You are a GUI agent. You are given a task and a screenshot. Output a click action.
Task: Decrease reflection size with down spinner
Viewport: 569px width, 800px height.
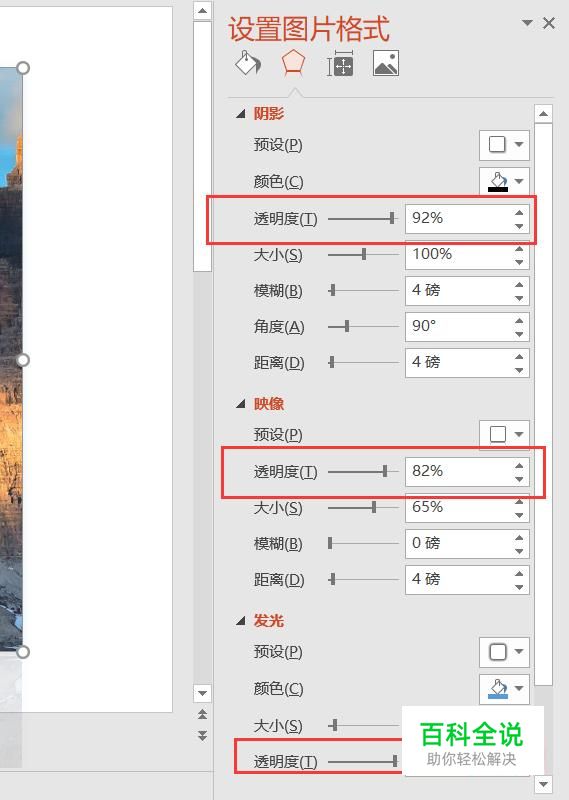[519, 514]
